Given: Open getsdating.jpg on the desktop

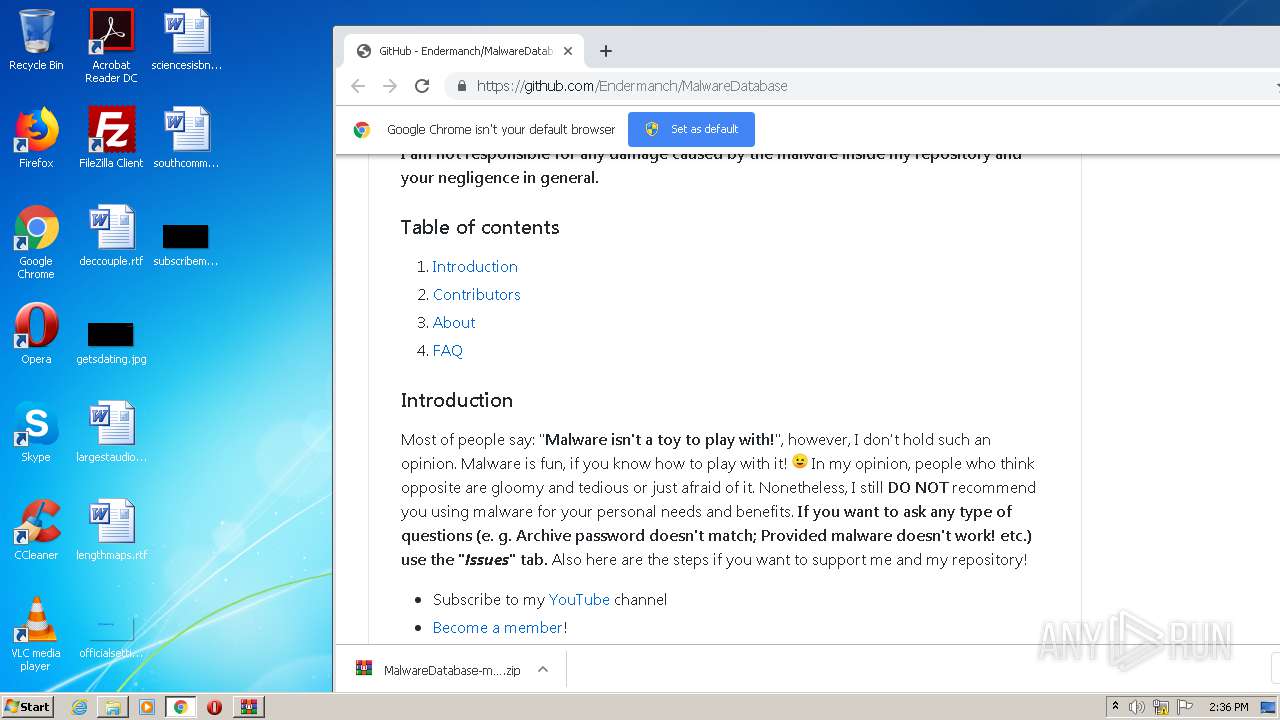Looking at the screenshot, I should tap(111, 342).
